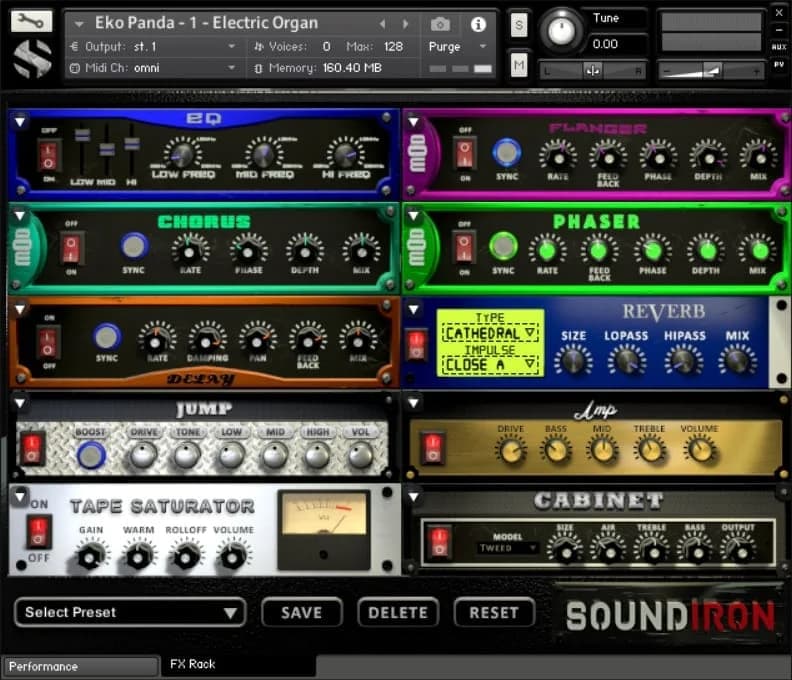Click the wrench edit icon
The image size is (792, 680).
[x=31, y=22]
